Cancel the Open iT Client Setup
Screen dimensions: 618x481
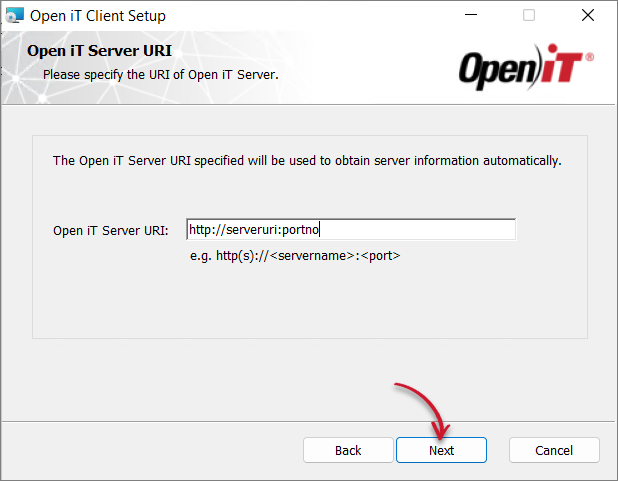click(x=554, y=450)
